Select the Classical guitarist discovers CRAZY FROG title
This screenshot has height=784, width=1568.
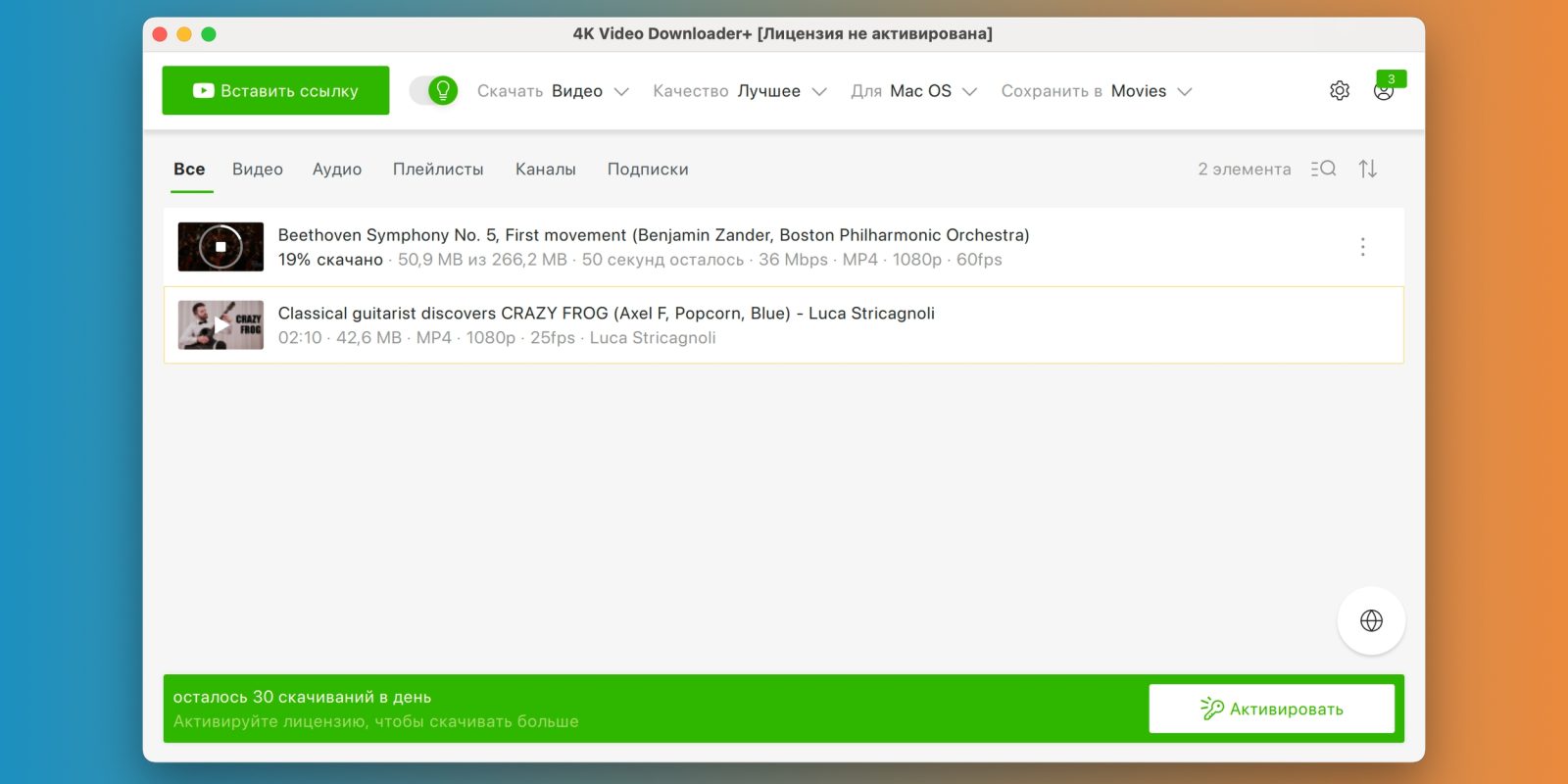tap(607, 314)
